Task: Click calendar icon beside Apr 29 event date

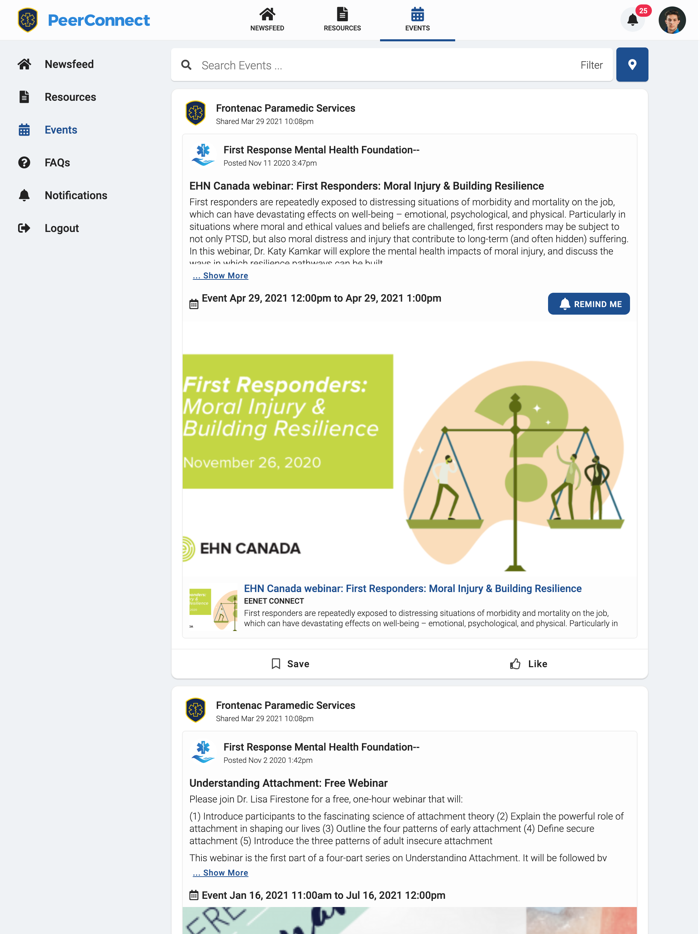Action: [194, 304]
